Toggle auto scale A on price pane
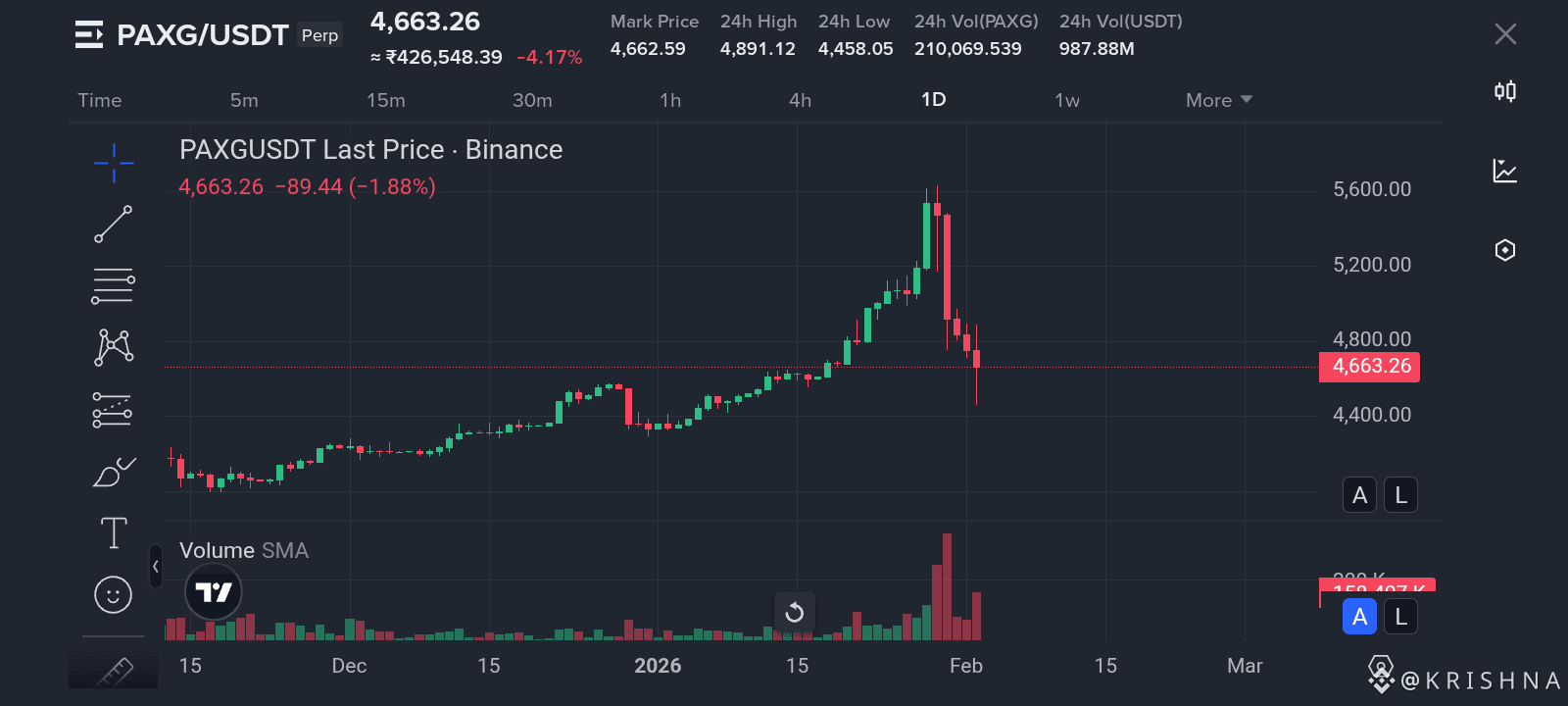The image size is (1568, 706). coord(1359,495)
